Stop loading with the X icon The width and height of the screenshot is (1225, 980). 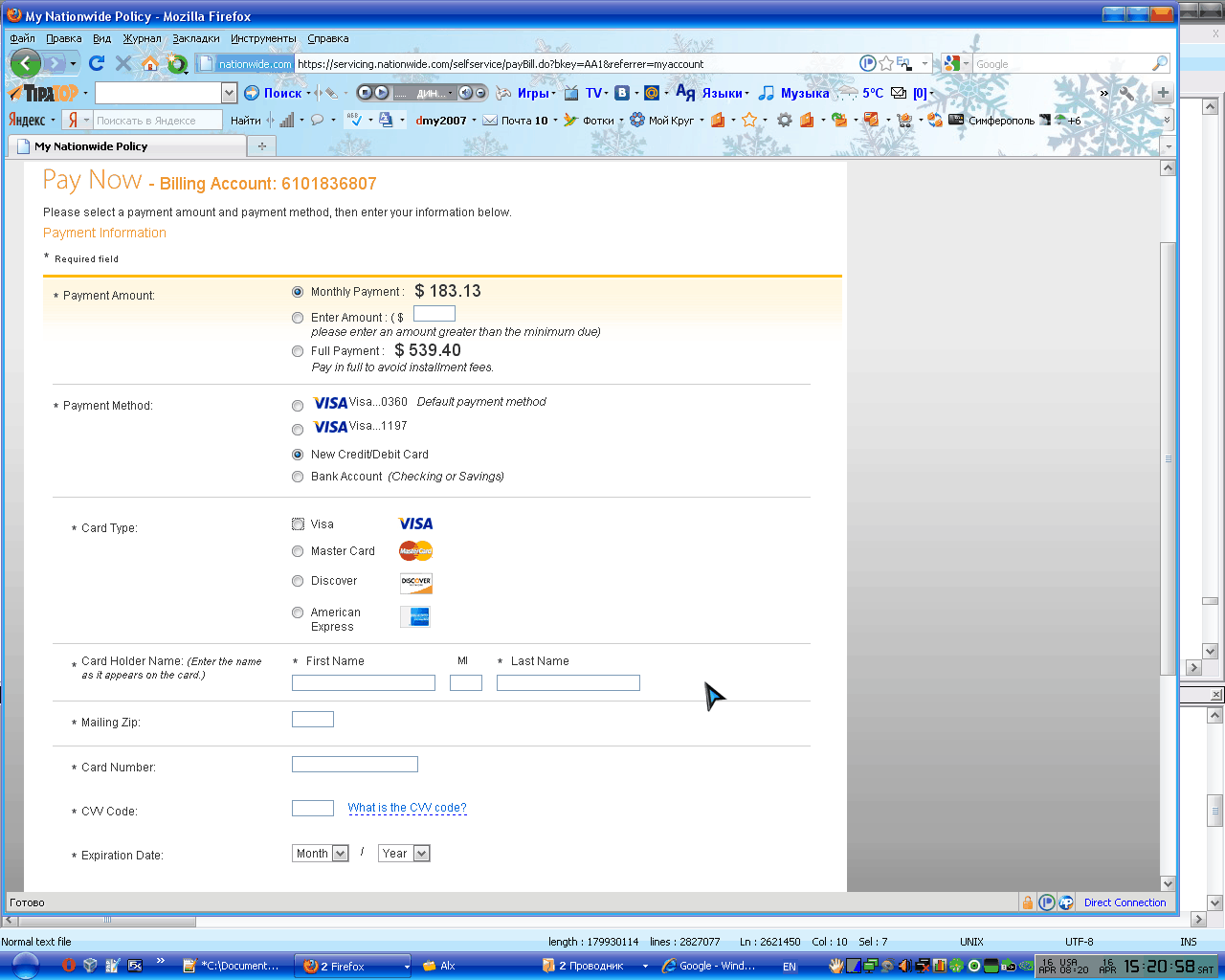coord(123,63)
